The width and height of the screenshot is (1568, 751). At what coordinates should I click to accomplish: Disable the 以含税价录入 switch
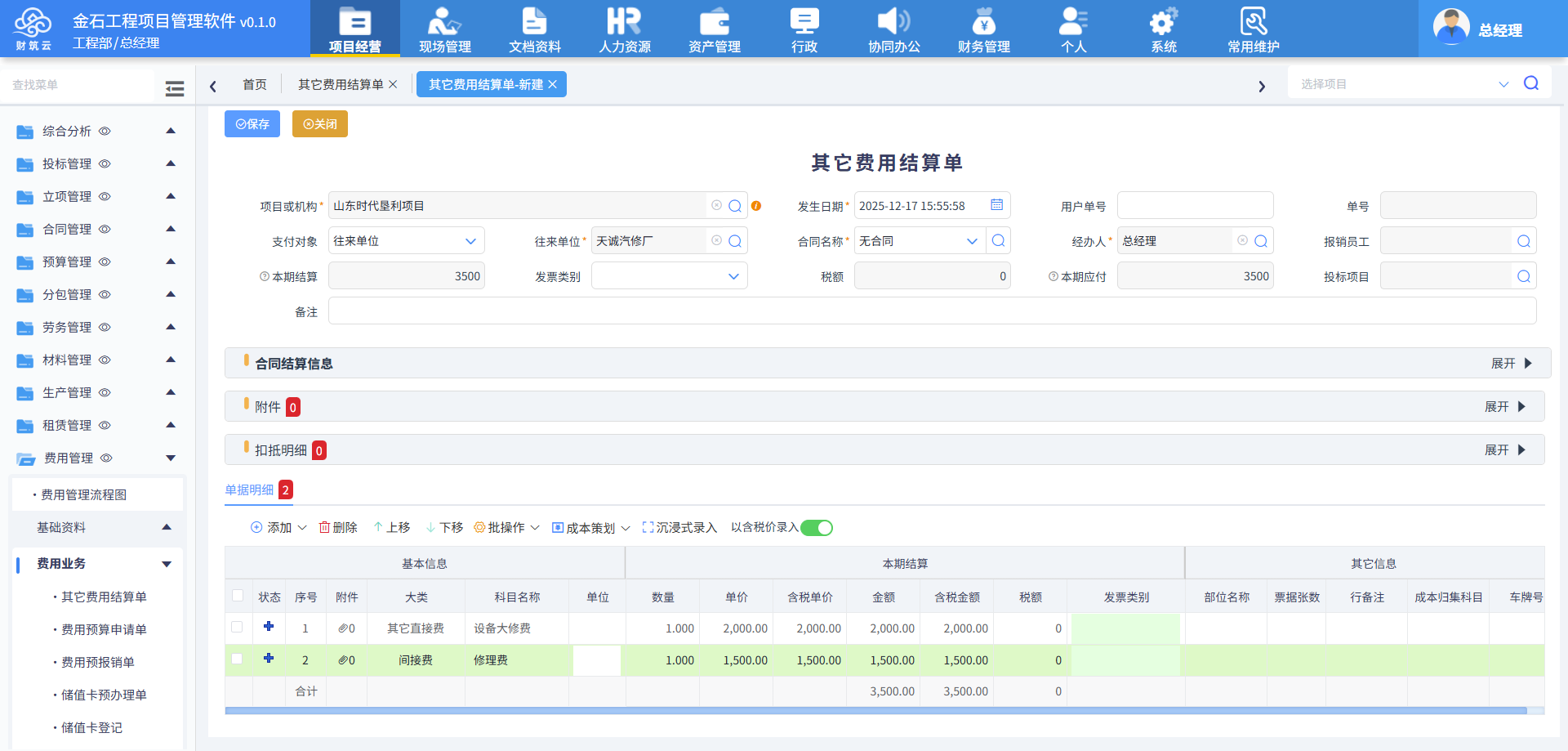point(816,527)
